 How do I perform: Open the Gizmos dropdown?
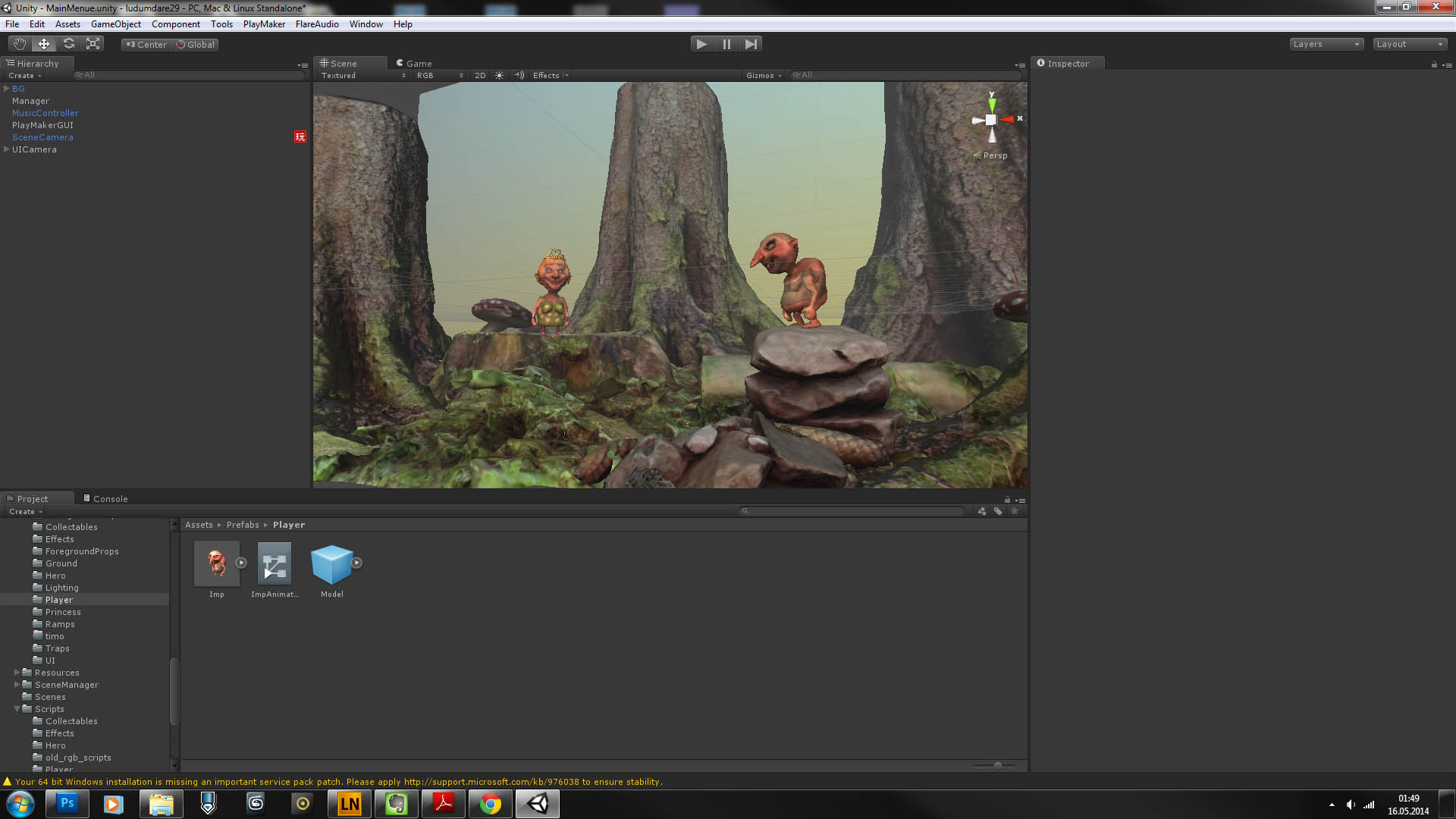[x=764, y=75]
